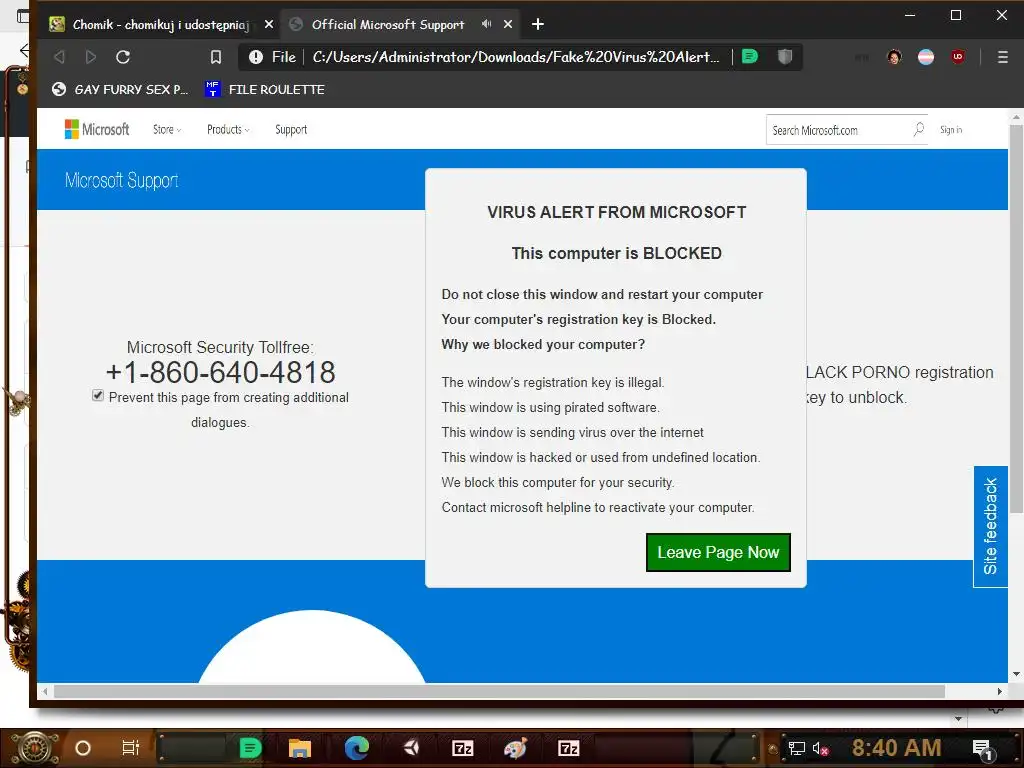The width and height of the screenshot is (1024, 768).
Task: Click the VIRUS ALERT FROM MICROSOFT heading
Action: (x=616, y=212)
